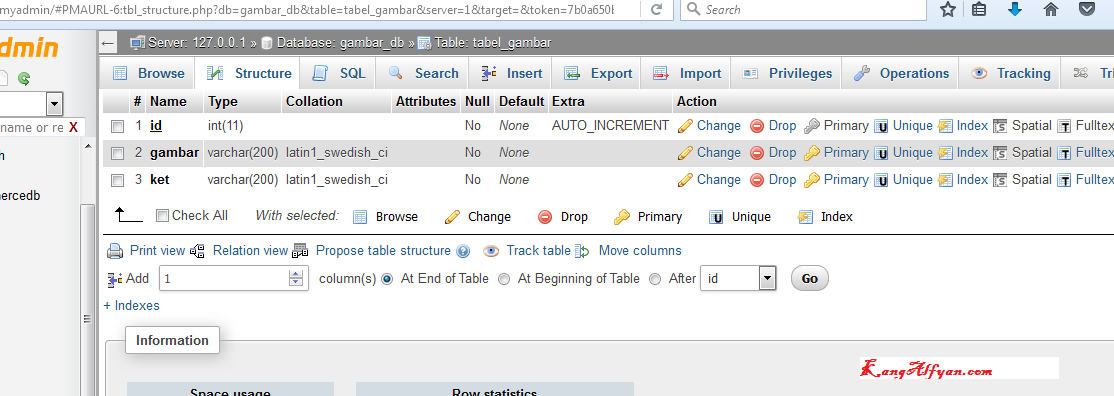This screenshot has height=396, width=1114.
Task: Click Table: tabel_gambar breadcrumb link
Action: [x=493, y=43]
